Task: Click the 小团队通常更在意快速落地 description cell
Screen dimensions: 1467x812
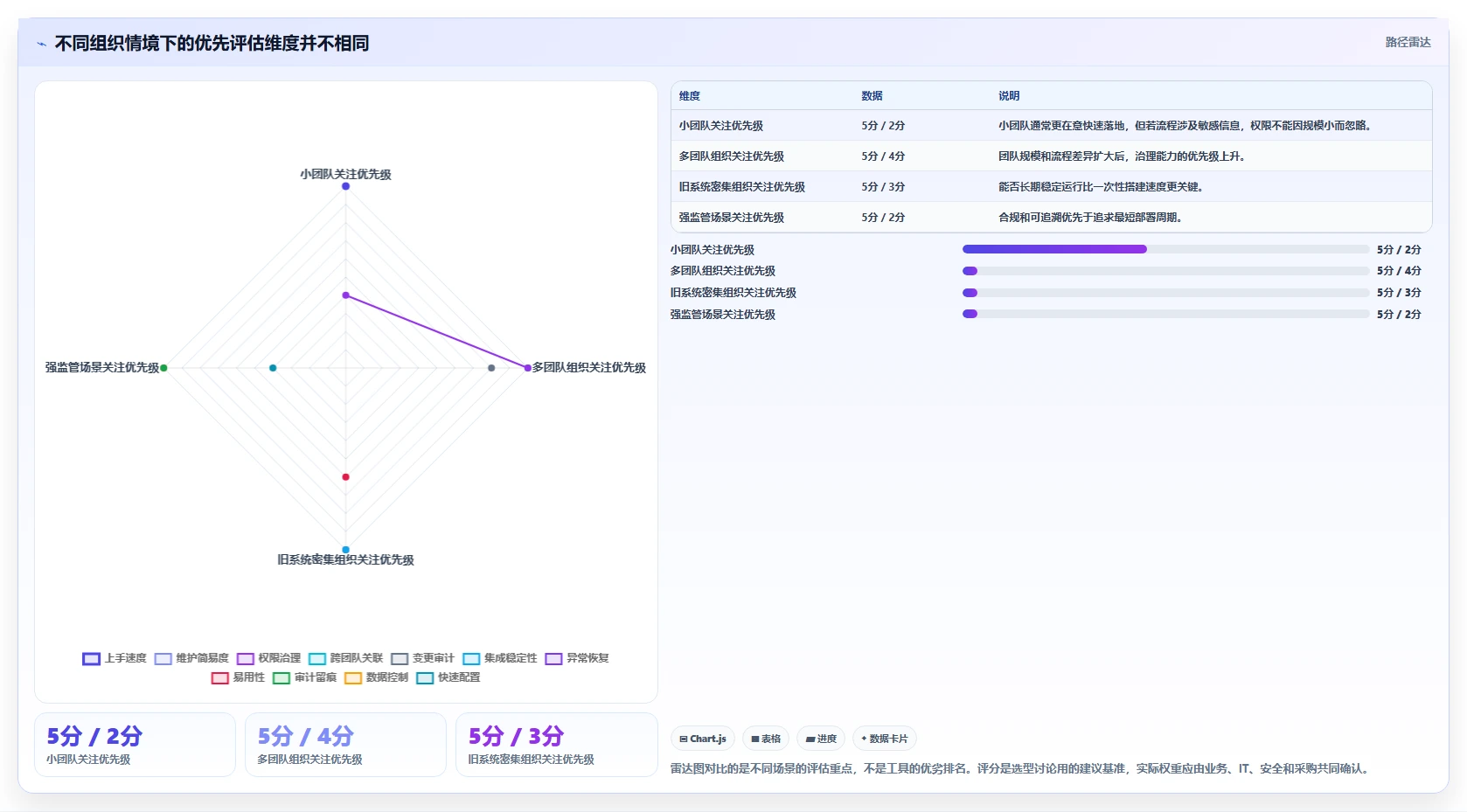Action: coord(1185,126)
